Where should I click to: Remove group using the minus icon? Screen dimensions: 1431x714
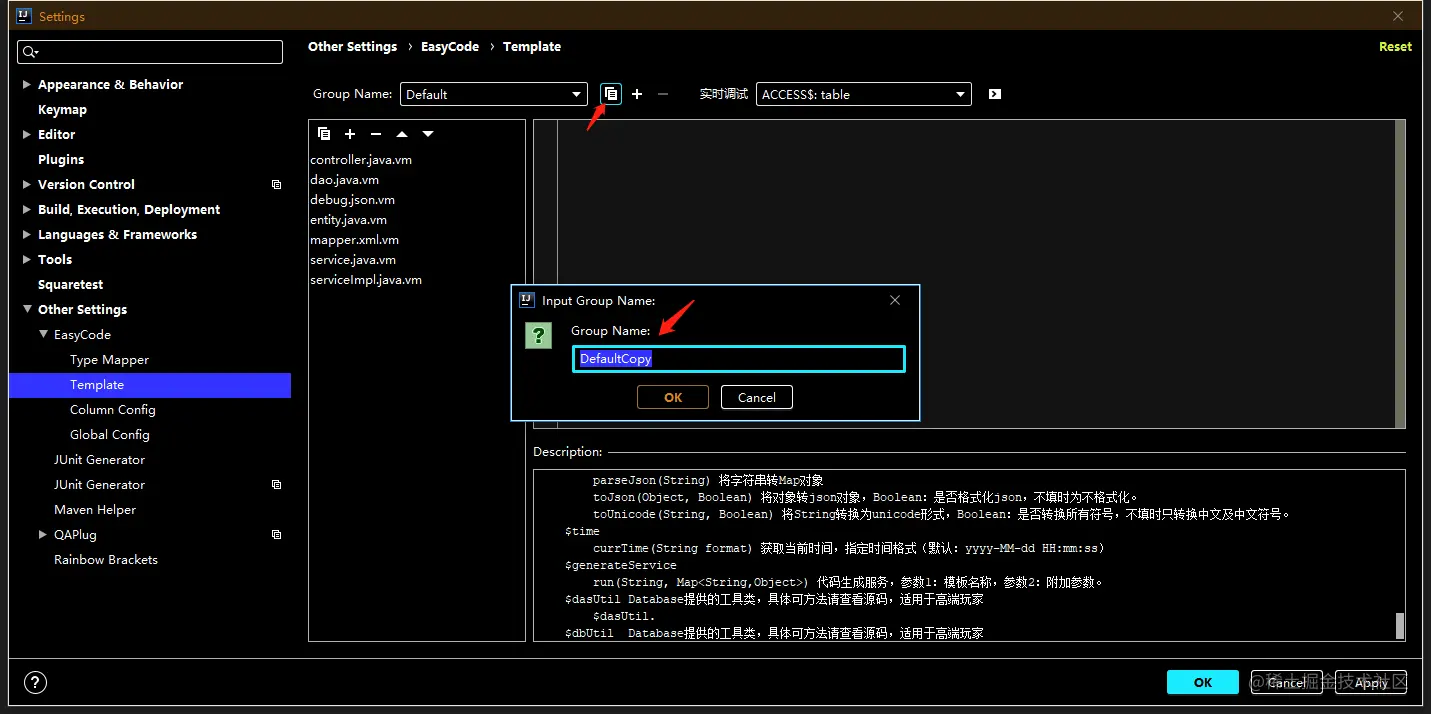click(x=663, y=94)
